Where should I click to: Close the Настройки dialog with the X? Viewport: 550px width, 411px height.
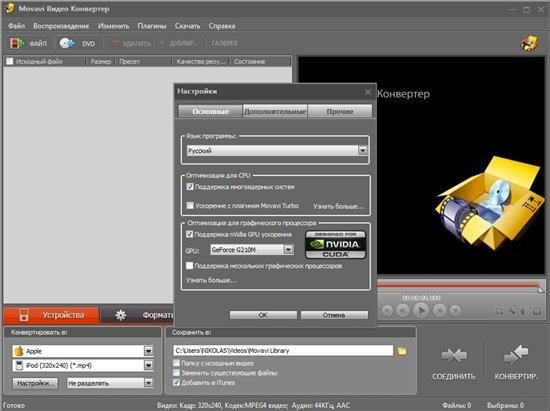pos(368,92)
